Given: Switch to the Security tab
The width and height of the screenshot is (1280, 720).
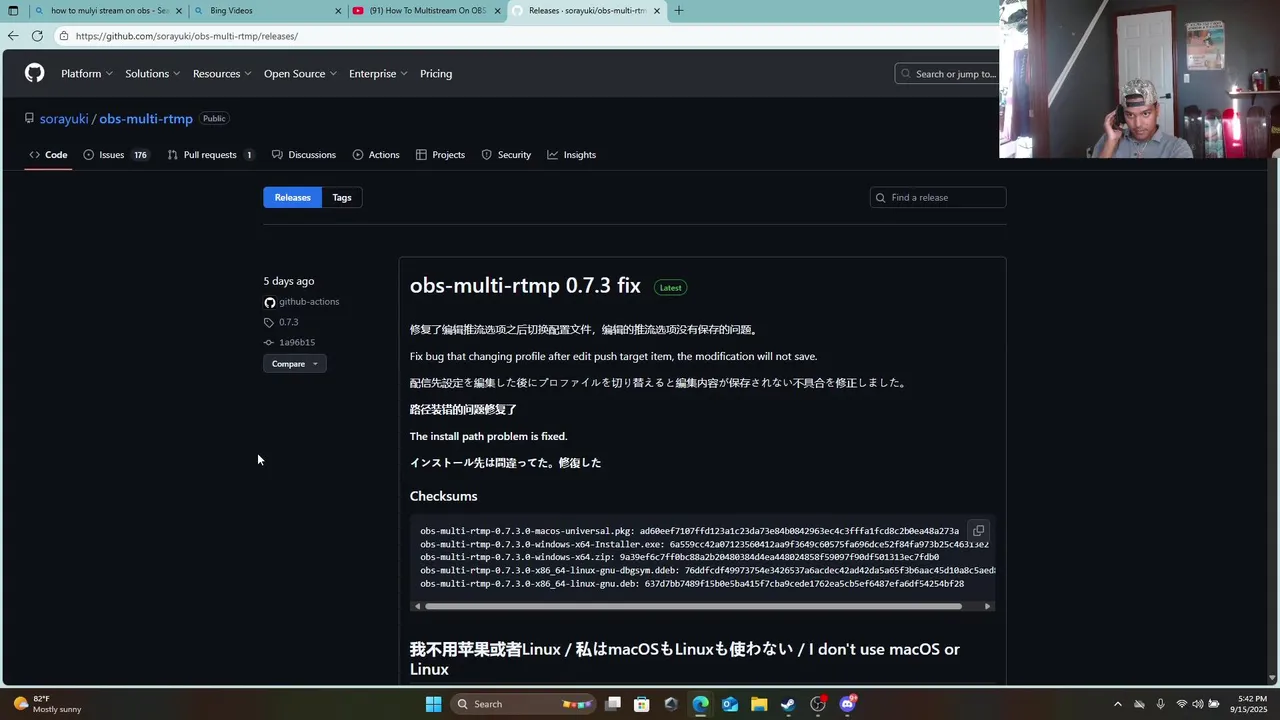Looking at the screenshot, I should (506, 155).
